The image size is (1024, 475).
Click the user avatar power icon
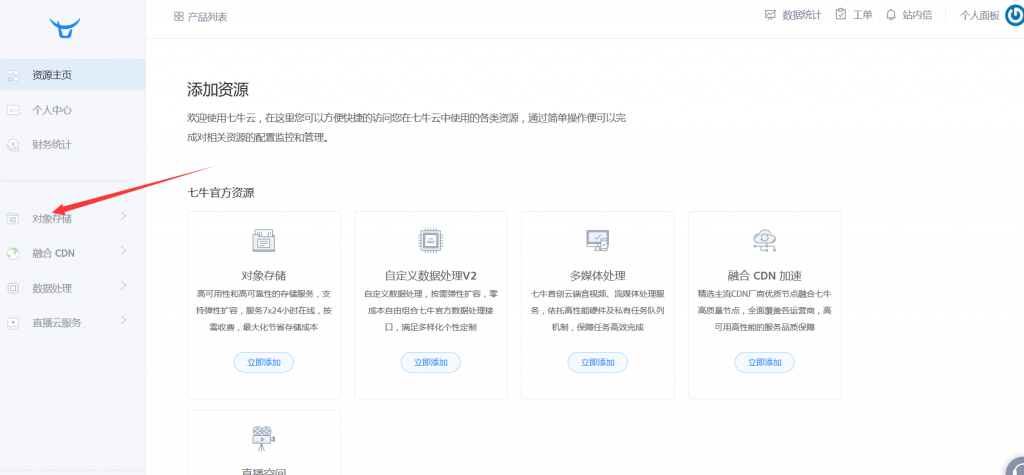click(1016, 15)
